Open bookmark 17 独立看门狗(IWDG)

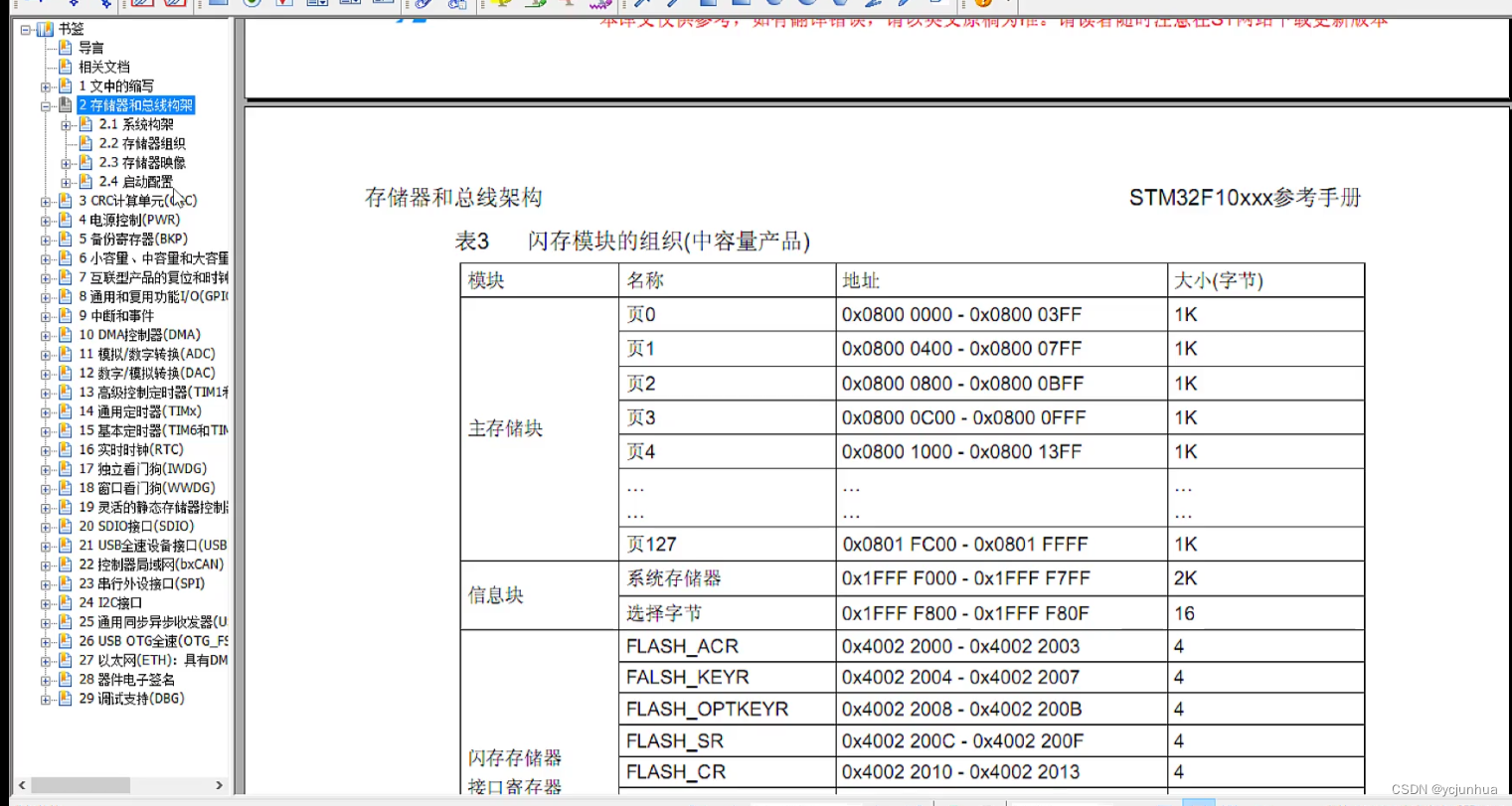143,469
